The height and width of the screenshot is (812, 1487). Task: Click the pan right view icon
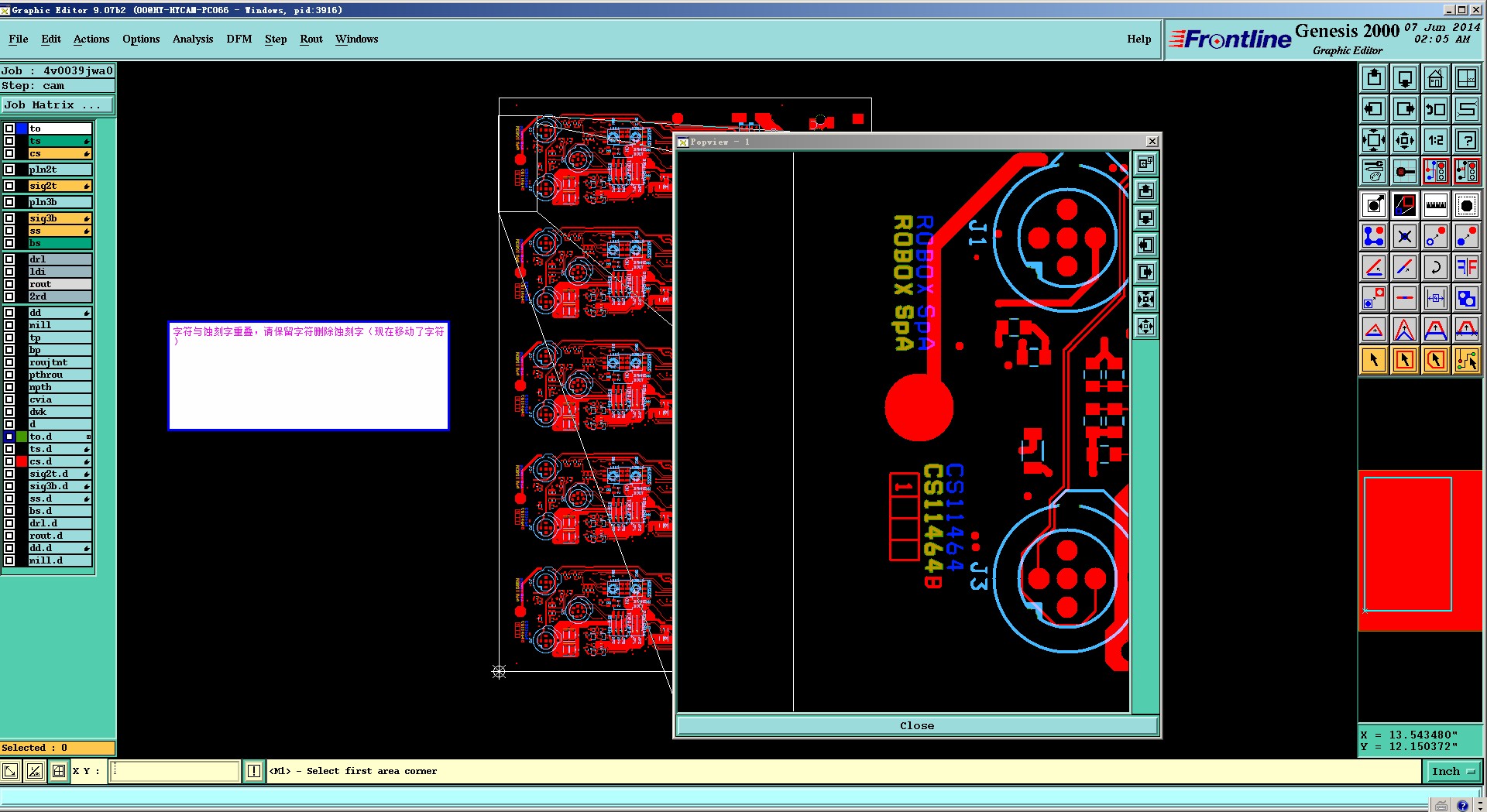pyautogui.click(x=1405, y=109)
